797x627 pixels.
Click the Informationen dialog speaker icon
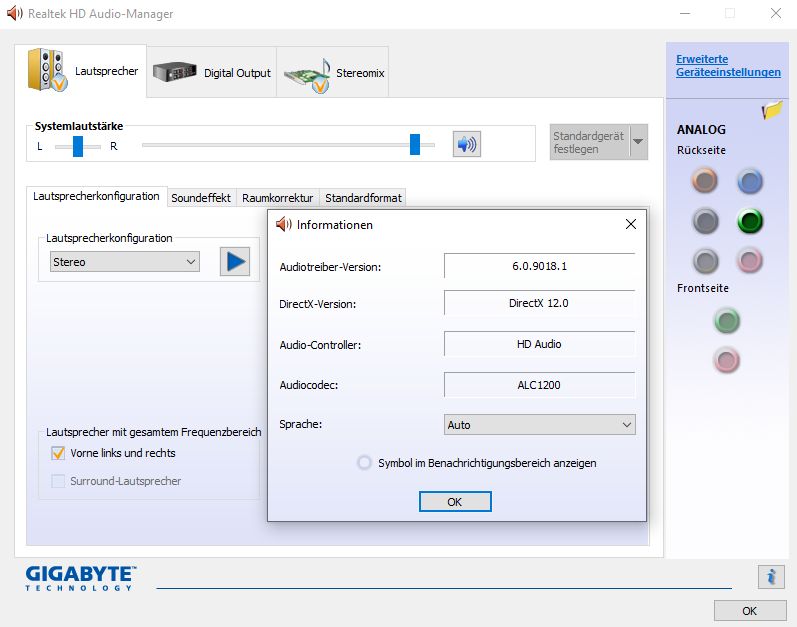[x=283, y=224]
